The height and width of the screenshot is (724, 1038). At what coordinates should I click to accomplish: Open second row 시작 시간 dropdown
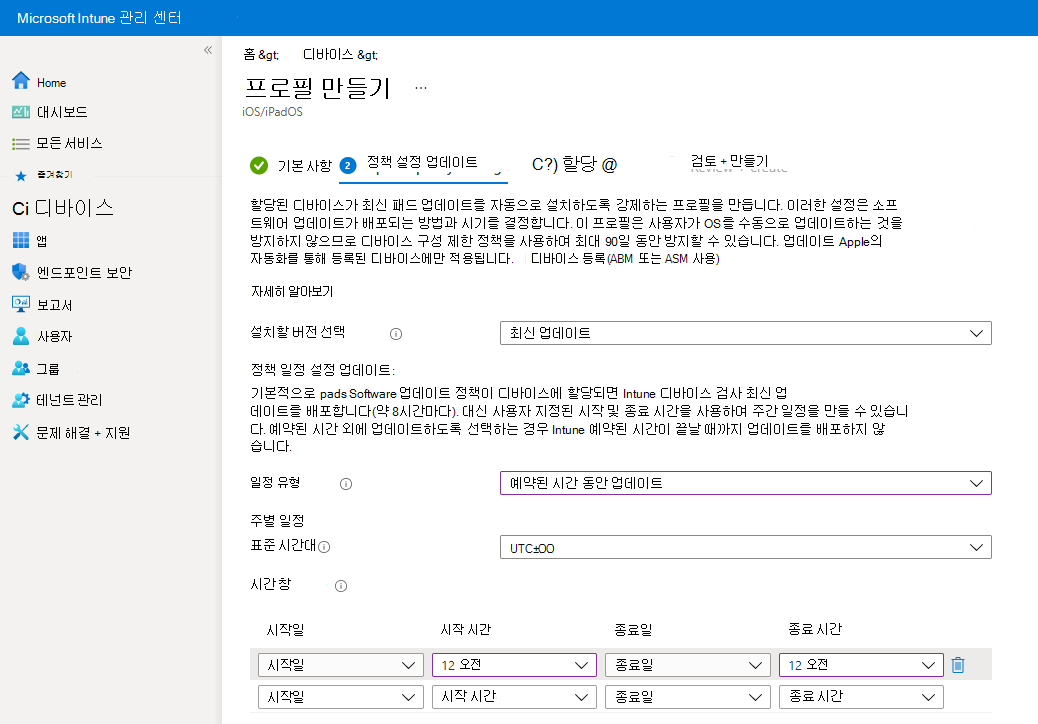514,697
